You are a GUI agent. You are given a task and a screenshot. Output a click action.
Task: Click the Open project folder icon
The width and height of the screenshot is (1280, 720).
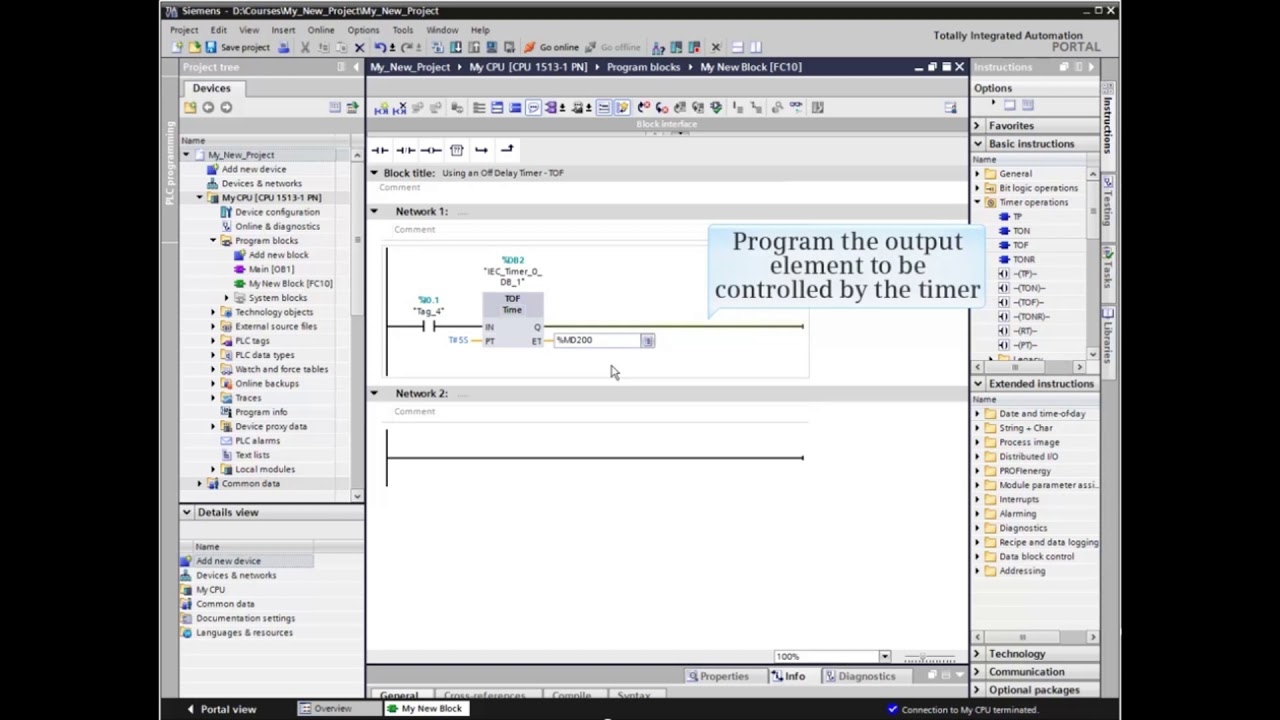pyautogui.click(x=194, y=47)
